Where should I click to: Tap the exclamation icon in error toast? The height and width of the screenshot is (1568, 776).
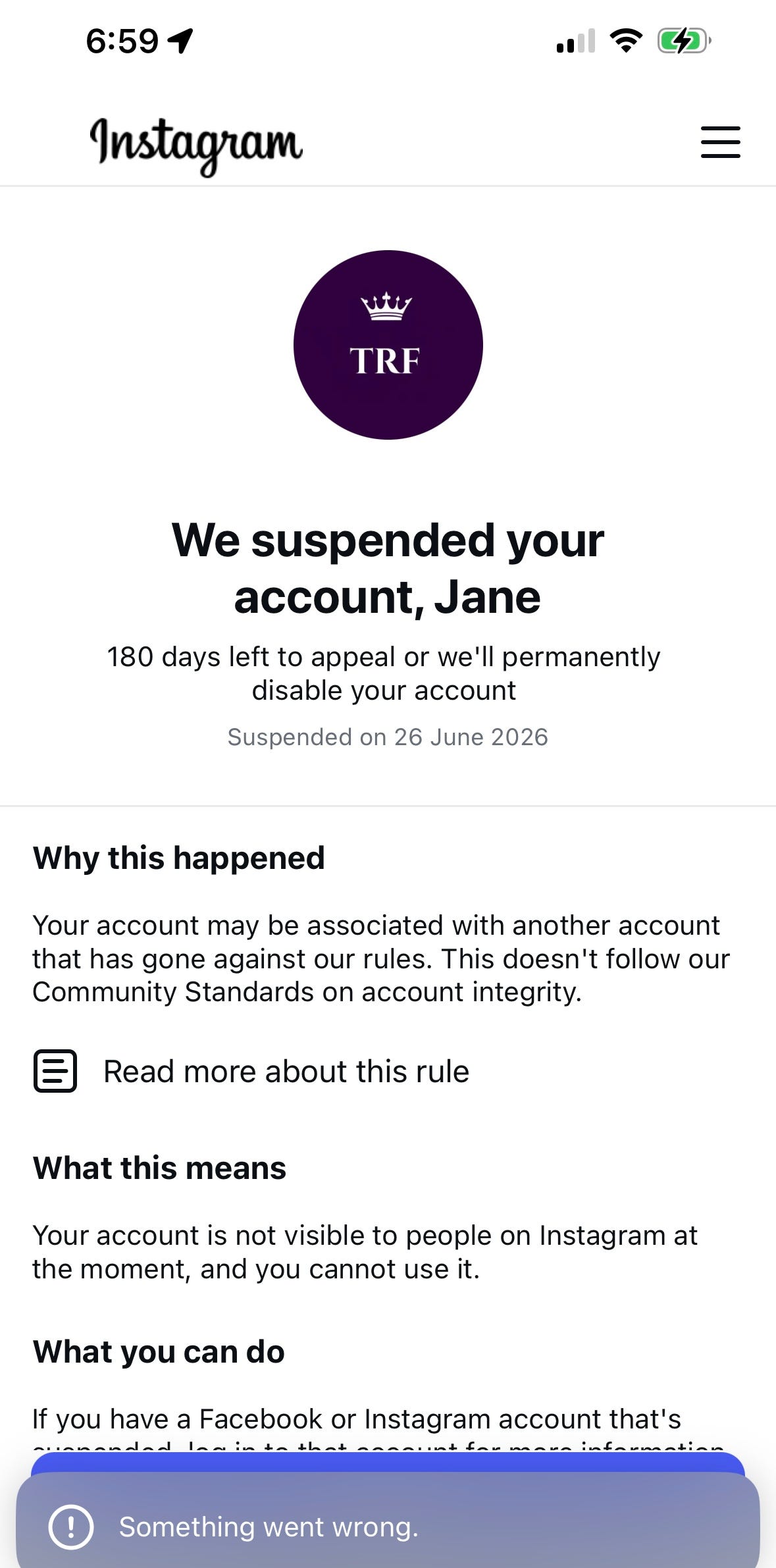click(x=71, y=1527)
